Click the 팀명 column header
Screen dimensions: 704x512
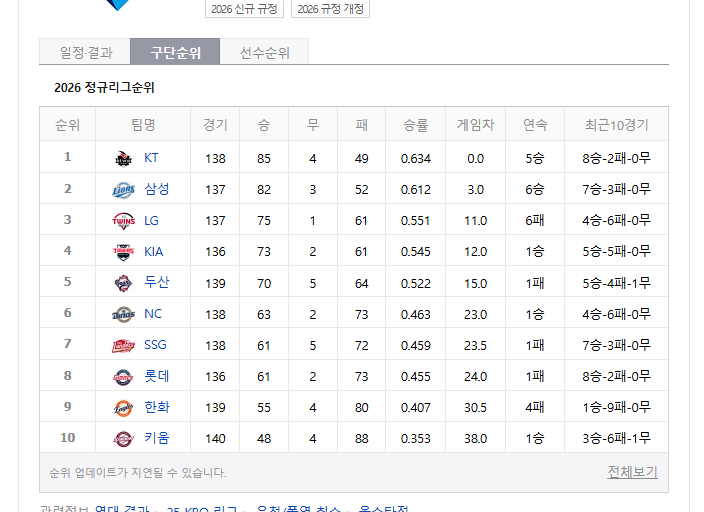tap(143, 124)
